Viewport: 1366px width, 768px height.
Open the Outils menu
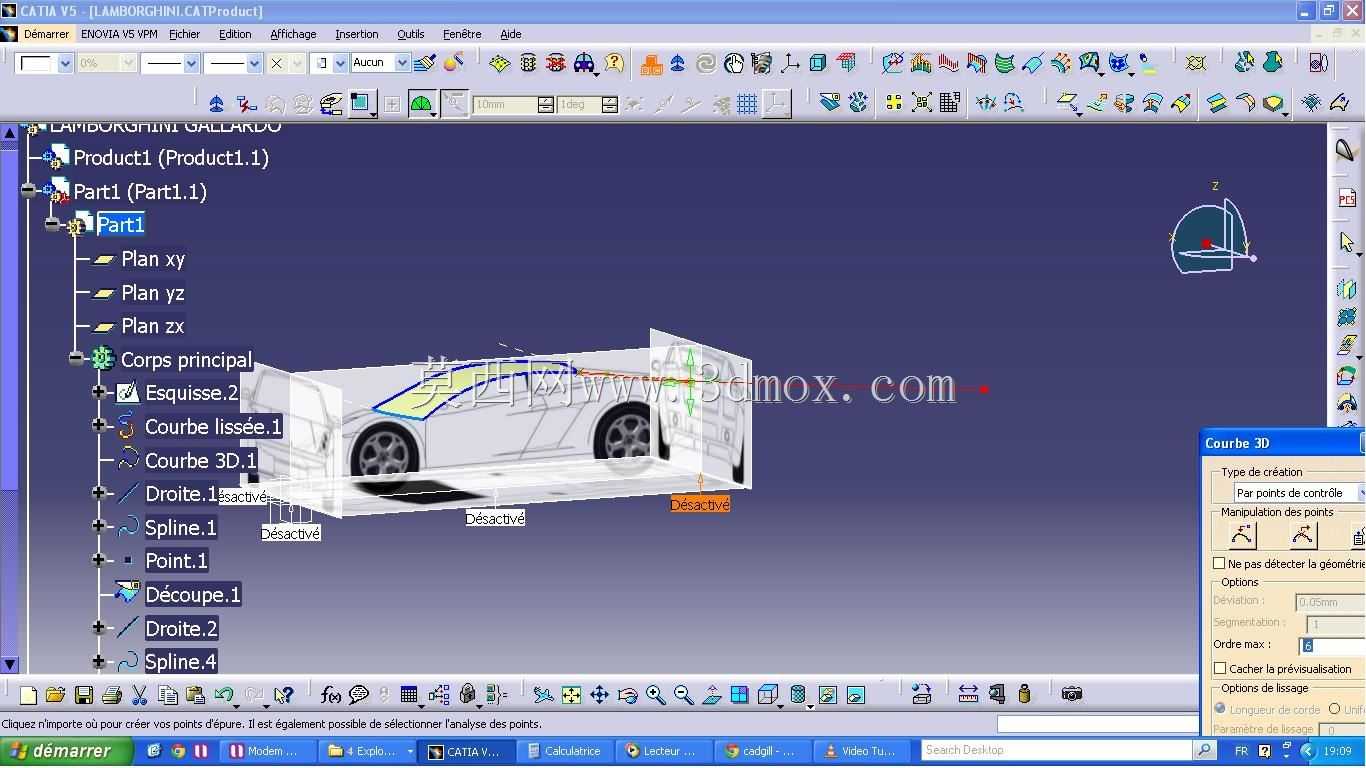point(410,34)
